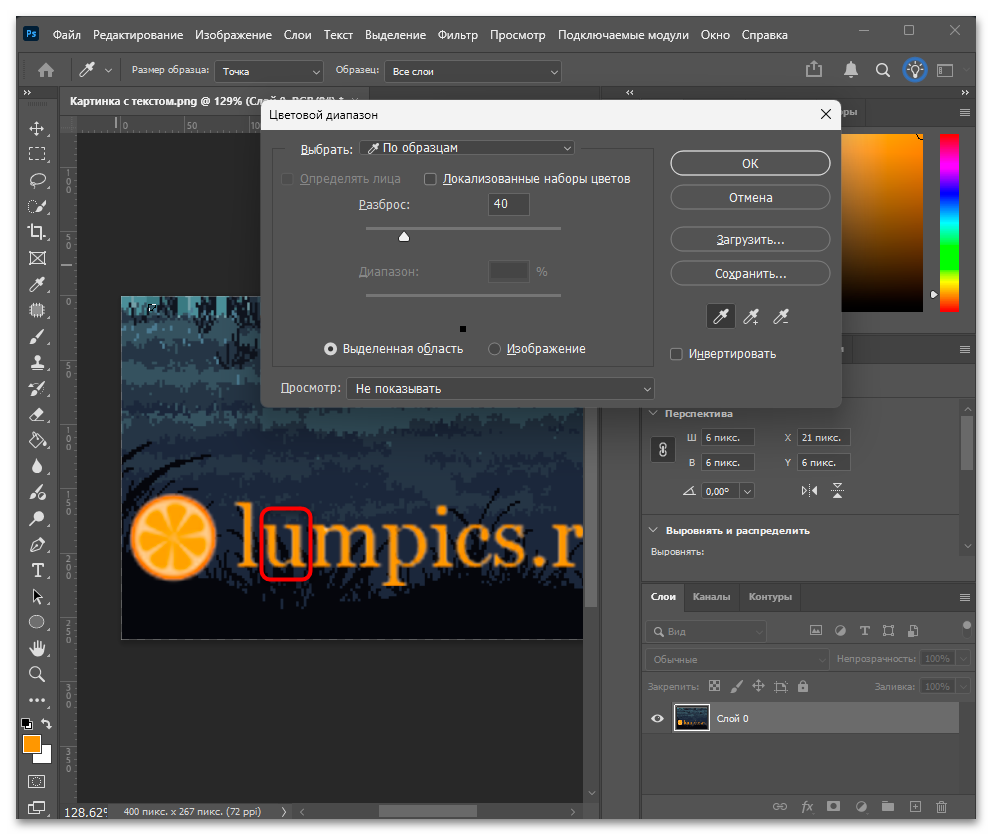The height and width of the screenshot is (835, 992).
Task: Select the Eraser tool
Action: pyautogui.click(x=37, y=414)
